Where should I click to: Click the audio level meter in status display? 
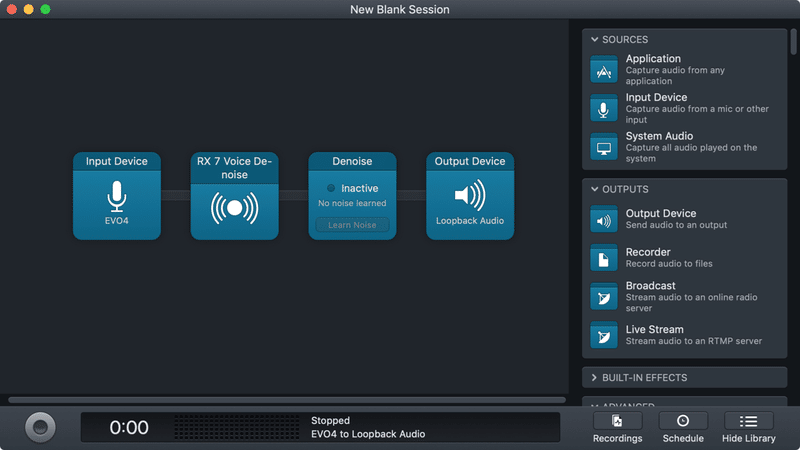(237, 428)
